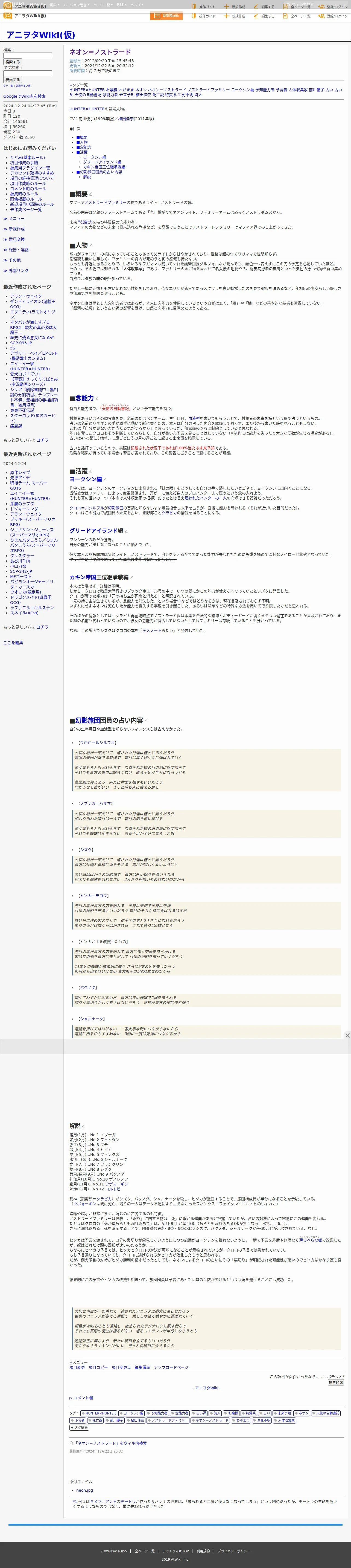Open the ヘルプ dropdown in top bar
The width and height of the screenshot is (351, 1568).
137,5
